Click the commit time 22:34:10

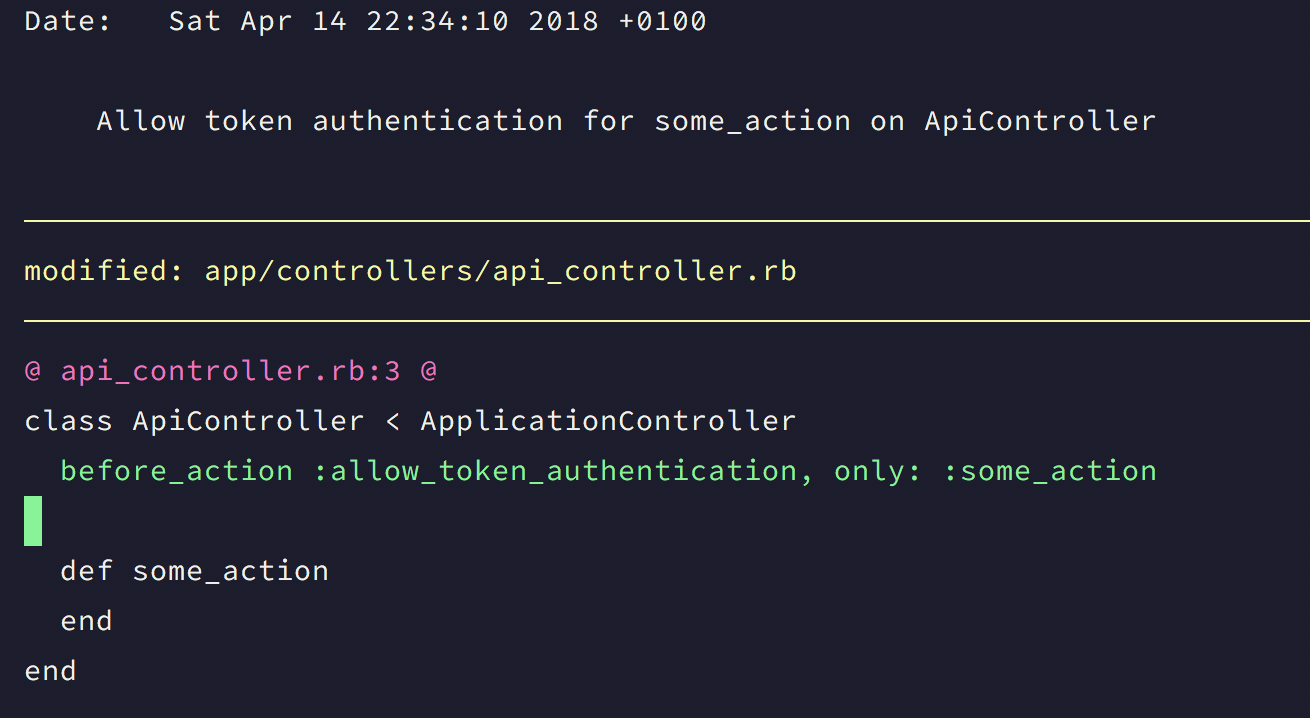438,21
